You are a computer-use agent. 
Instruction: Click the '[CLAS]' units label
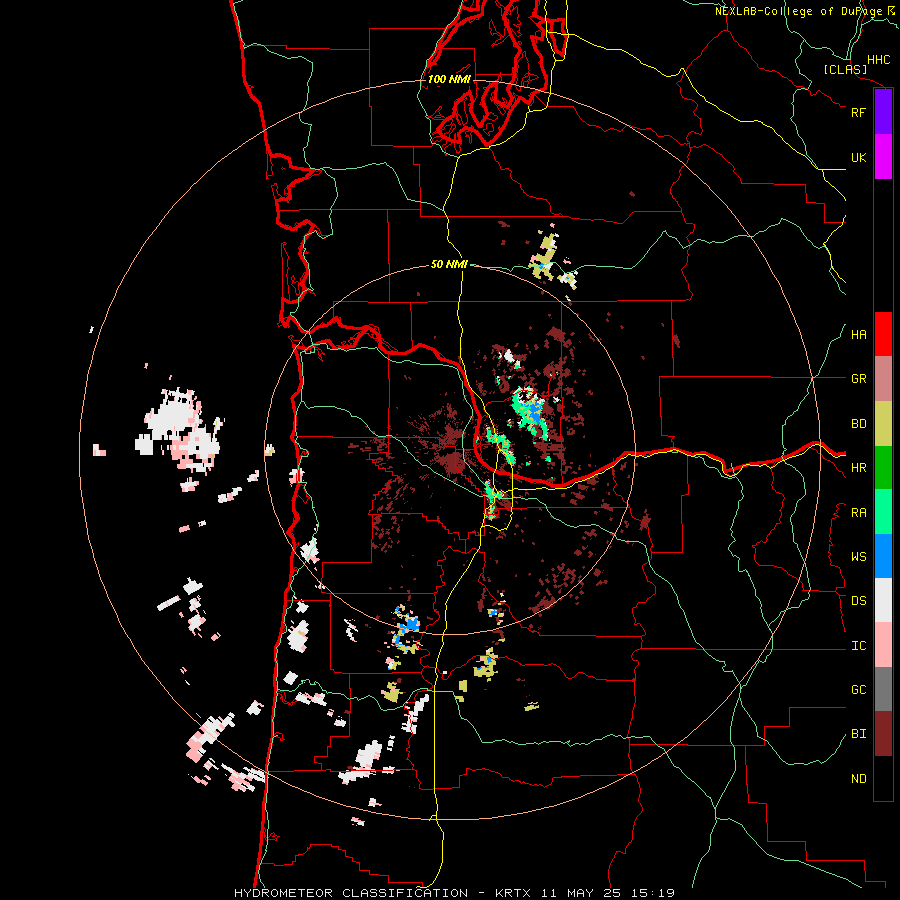[845, 70]
